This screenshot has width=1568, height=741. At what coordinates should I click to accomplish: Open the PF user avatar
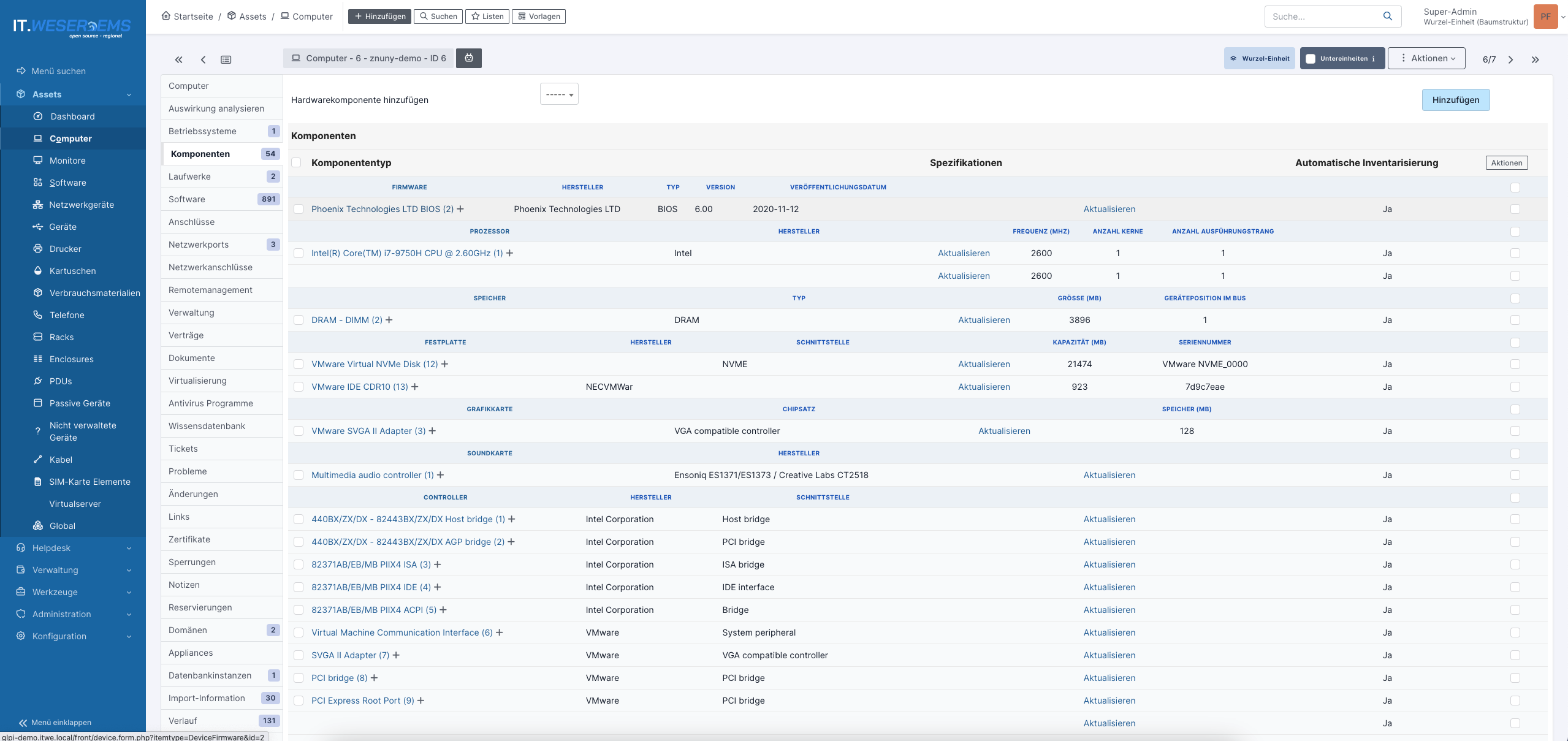coord(1545,17)
